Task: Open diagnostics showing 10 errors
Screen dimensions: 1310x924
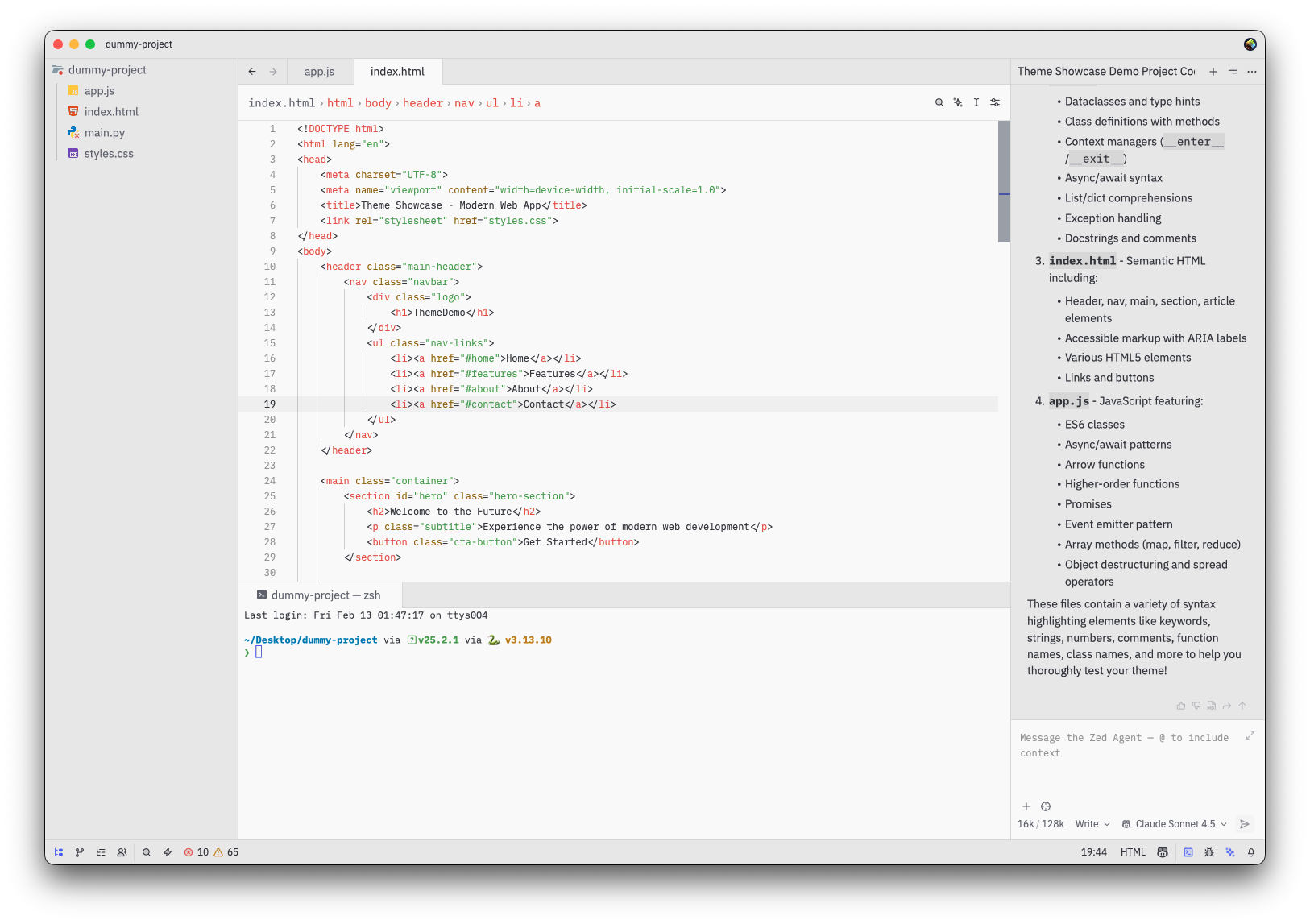Action: [x=211, y=852]
